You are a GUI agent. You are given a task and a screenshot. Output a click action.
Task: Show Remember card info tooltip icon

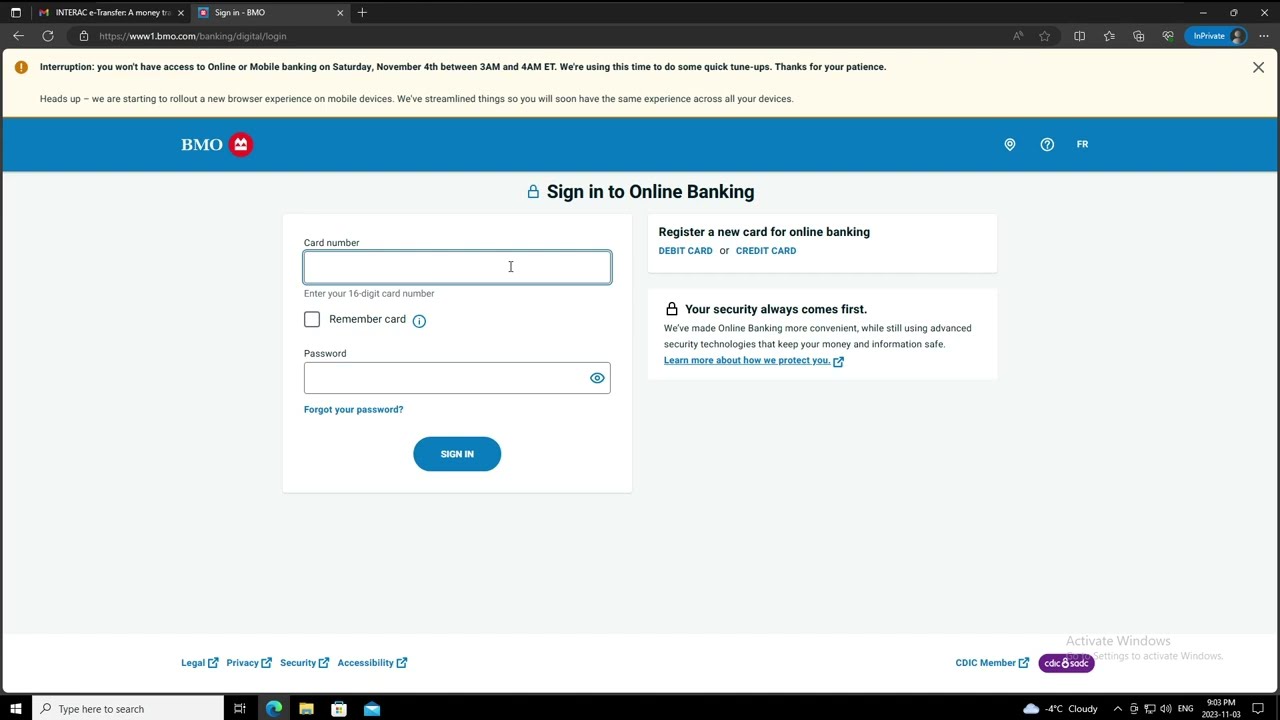click(x=419, y=321)
